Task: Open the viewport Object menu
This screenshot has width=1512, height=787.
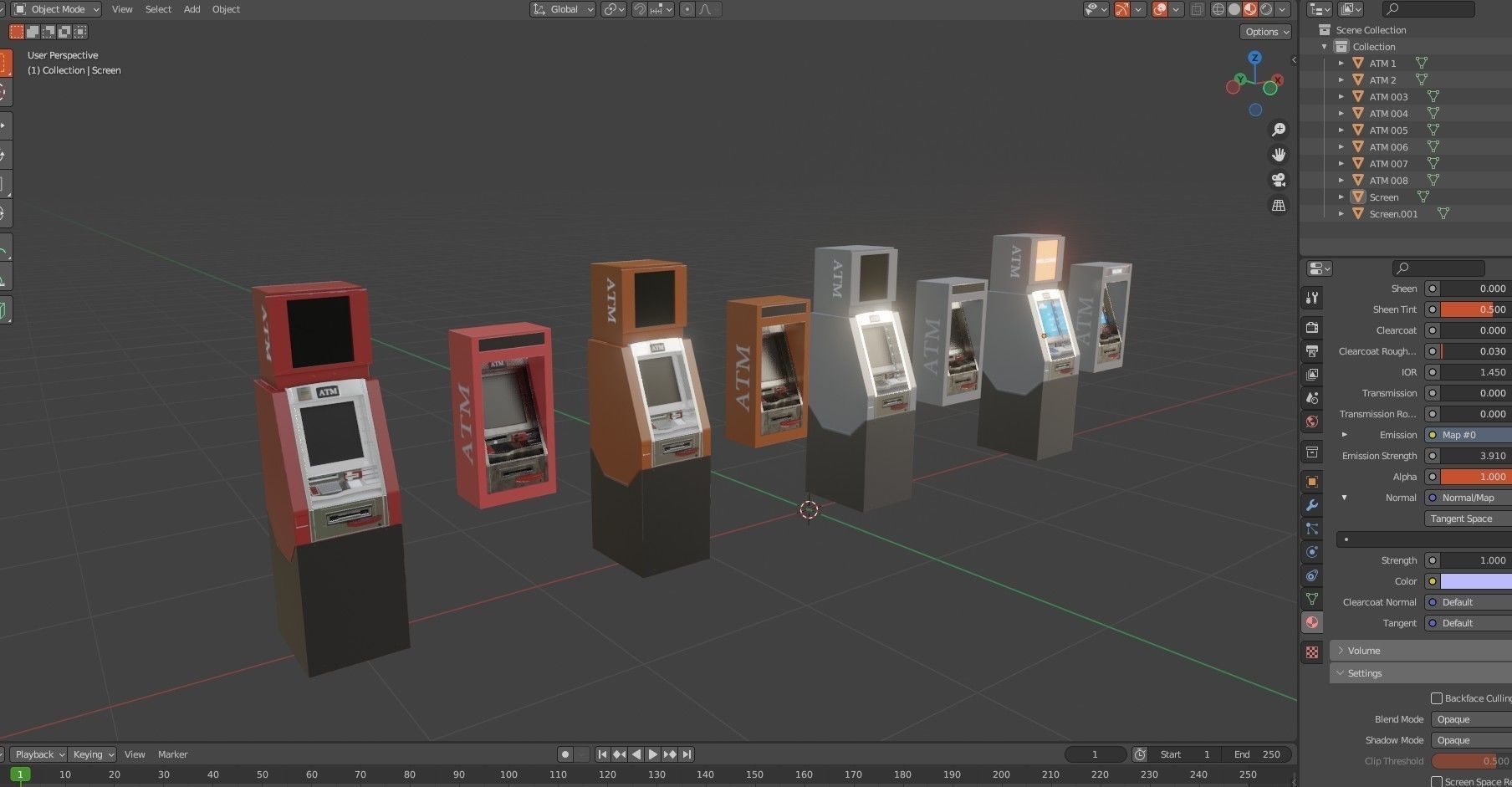Action: coord(226,9)
